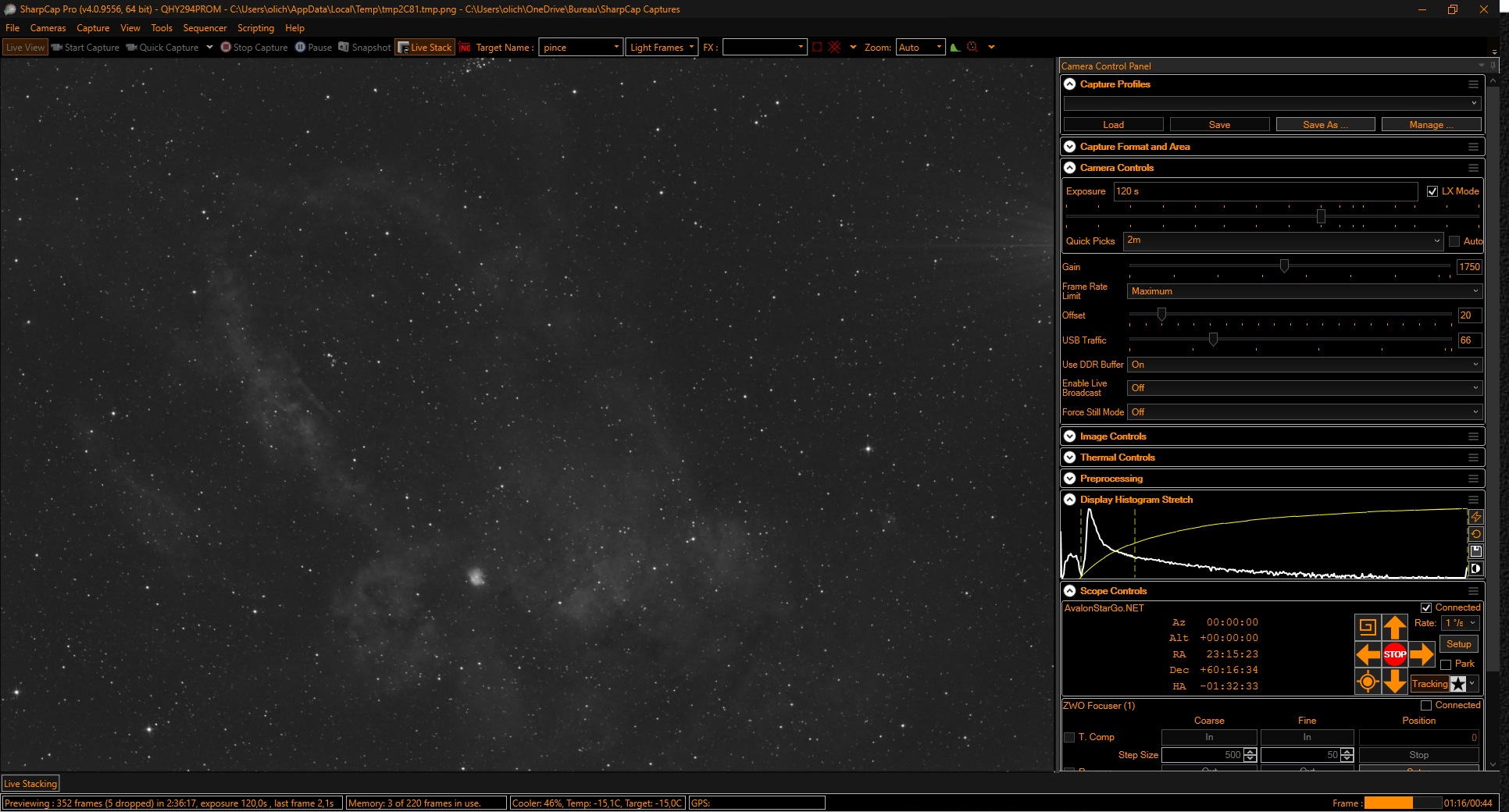Connect the ZWO Focuser via checkbox
This screenshot has height=812, width=1509.
coord(1426,706)
